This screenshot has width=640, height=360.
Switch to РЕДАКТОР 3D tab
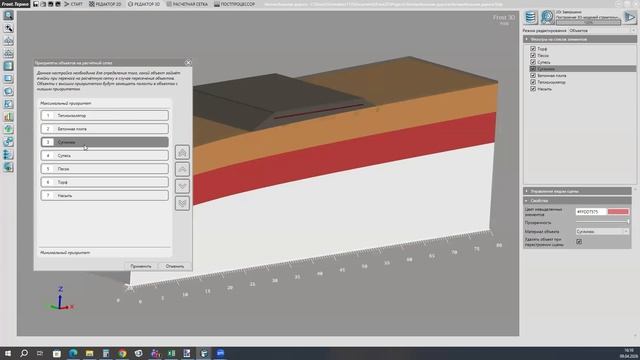point(144,4)
